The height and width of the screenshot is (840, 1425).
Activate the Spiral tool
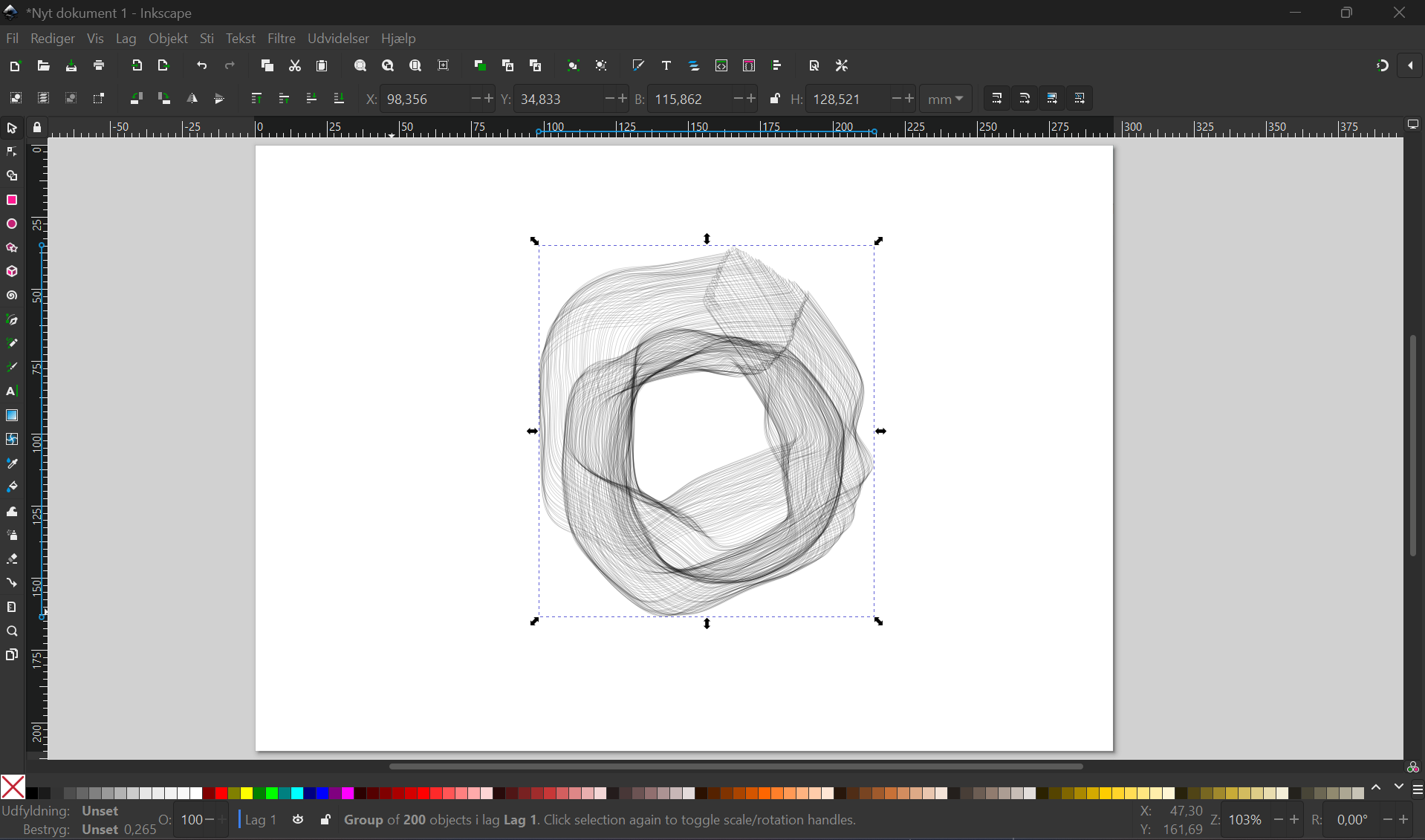point(11,296)
